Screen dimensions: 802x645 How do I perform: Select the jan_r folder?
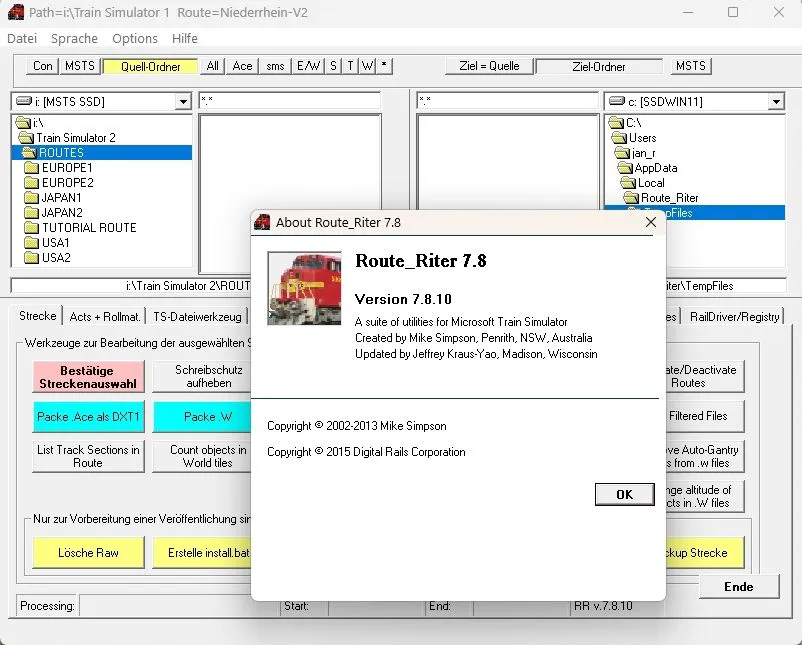coord(635,153)
